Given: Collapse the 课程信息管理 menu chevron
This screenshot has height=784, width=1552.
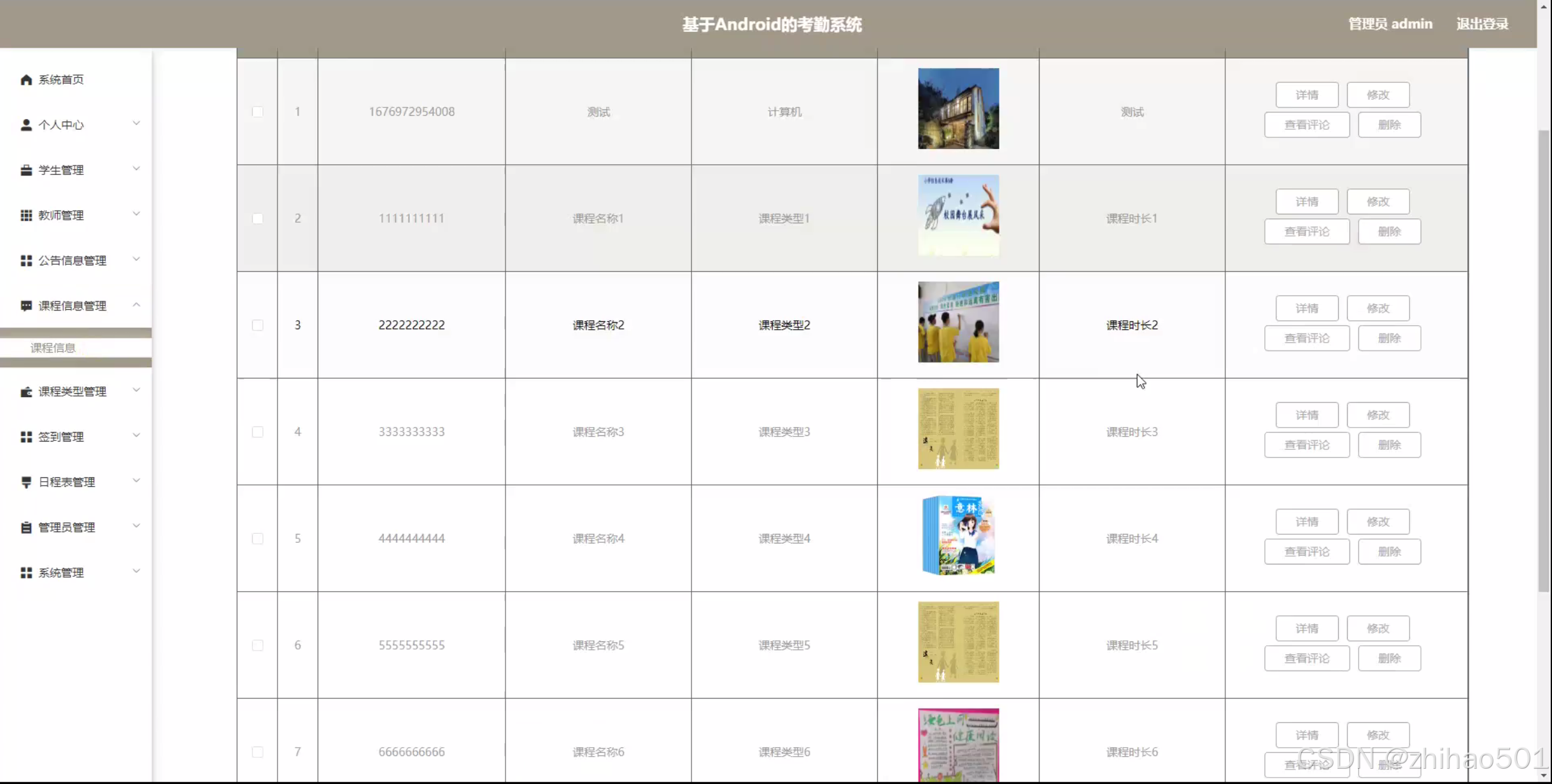Looking at the screenshot, I should (136, 305).
